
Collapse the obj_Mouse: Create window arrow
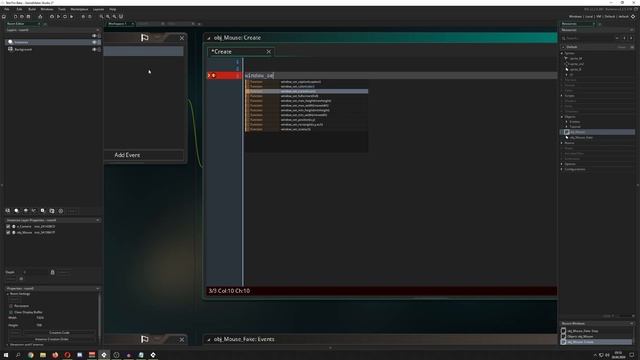pyautogui.click(x=209, y=38)
